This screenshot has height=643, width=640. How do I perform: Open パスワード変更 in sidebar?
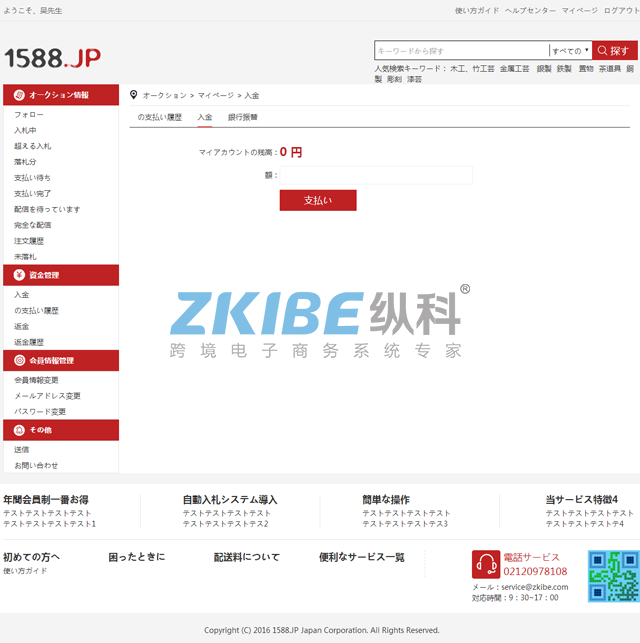pos(40,412)
